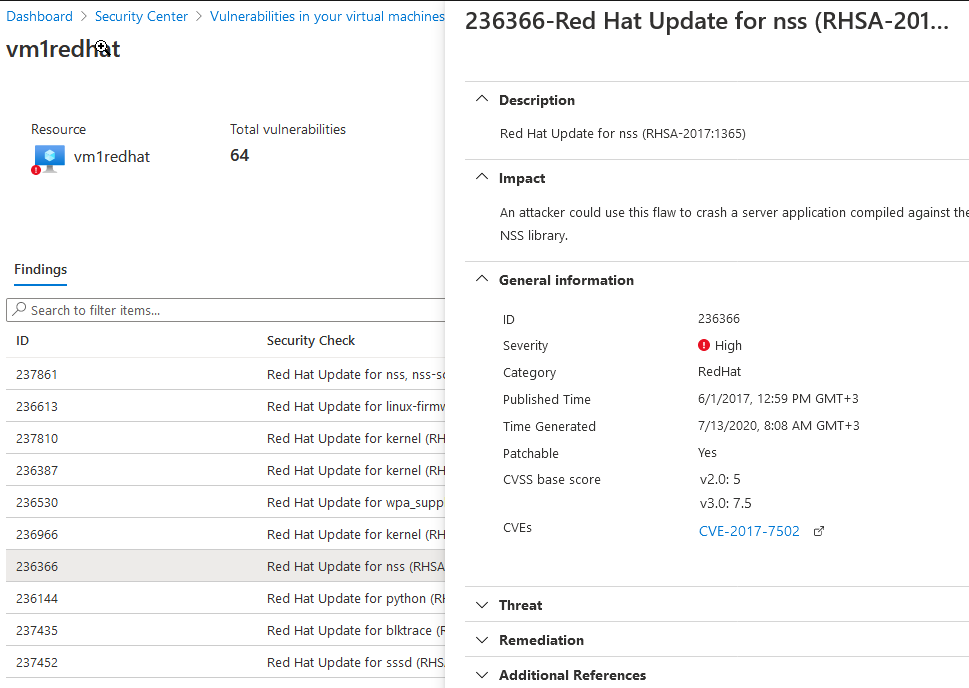Click Red Hat Update for python entry
This screenshot has width=969, height=688.
355,598
